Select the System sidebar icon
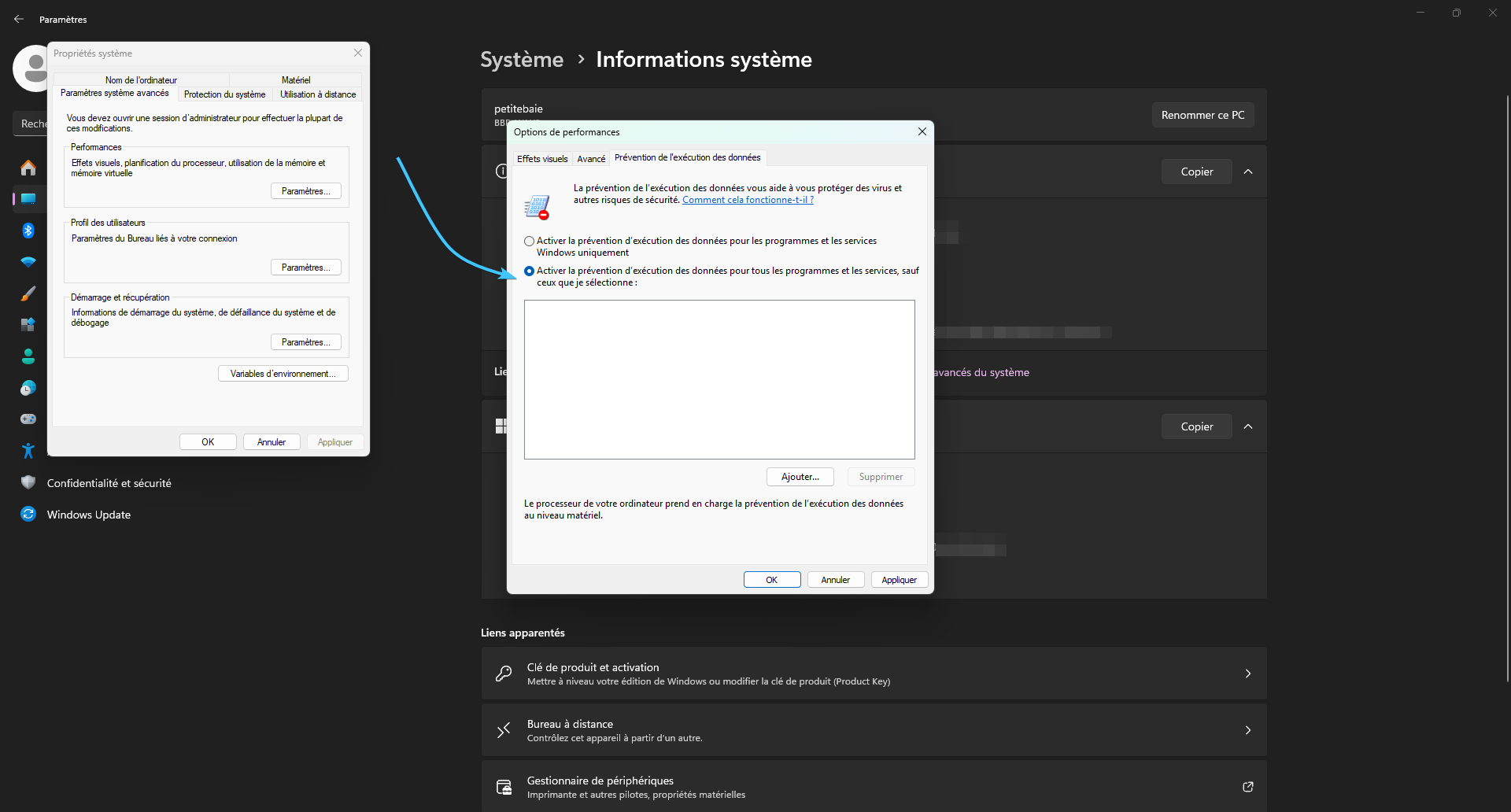This screenshot has width=1511, height=812. tap(28, 199)
